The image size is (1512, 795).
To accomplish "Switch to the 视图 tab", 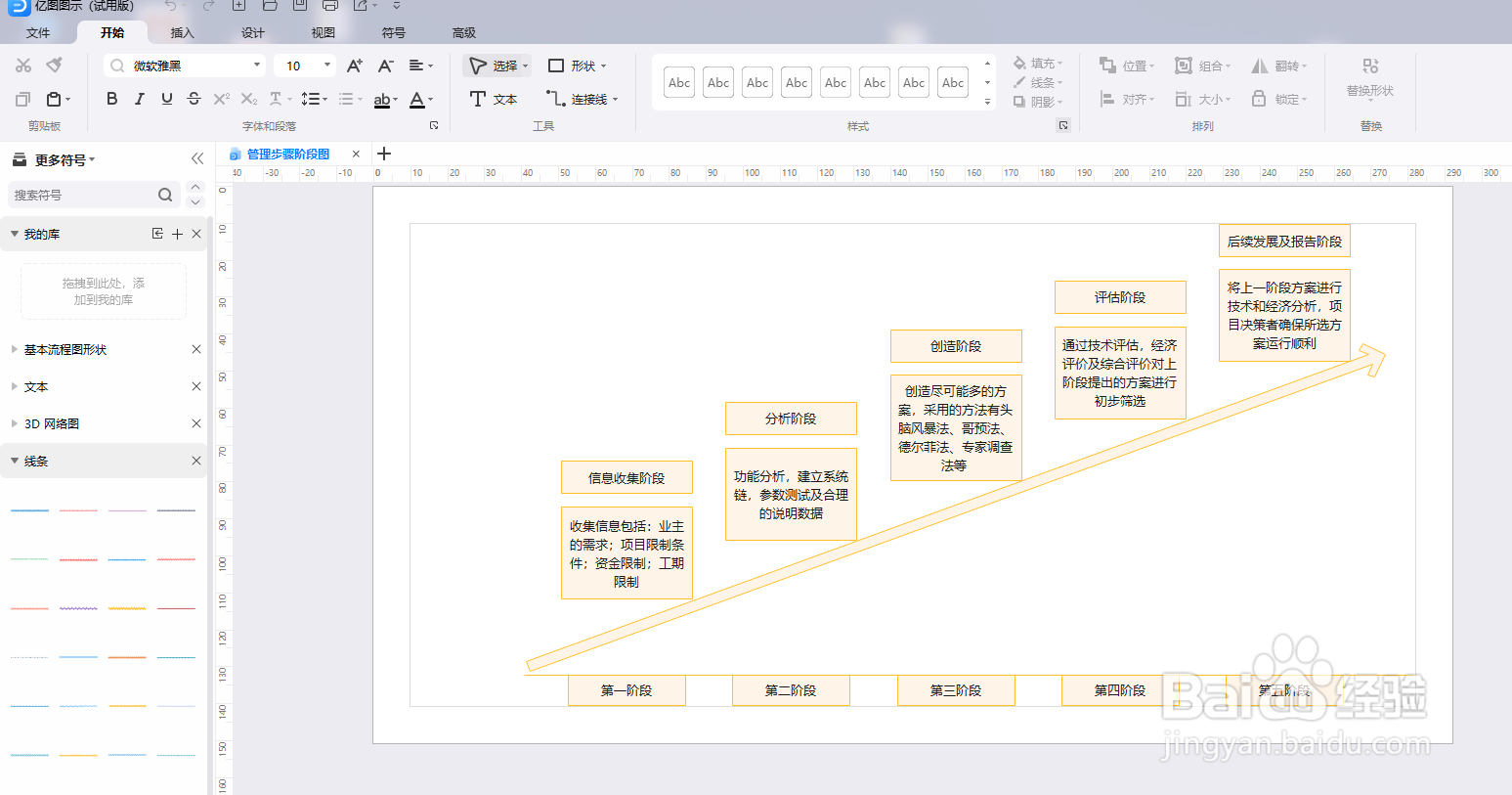I will coord(324,32).
